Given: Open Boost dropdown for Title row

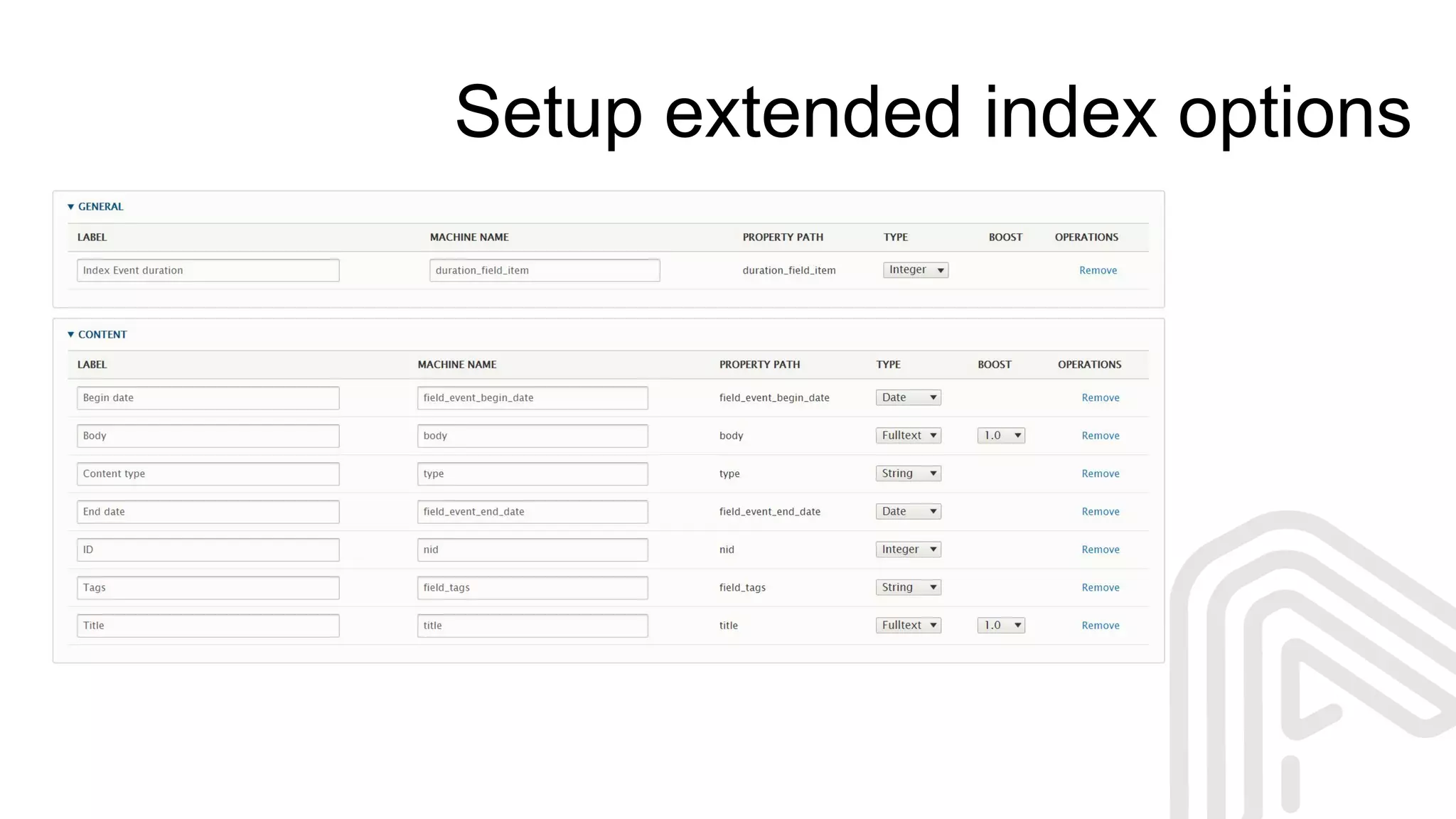Looking at the screenshot, I should (x=1001, y=625).
